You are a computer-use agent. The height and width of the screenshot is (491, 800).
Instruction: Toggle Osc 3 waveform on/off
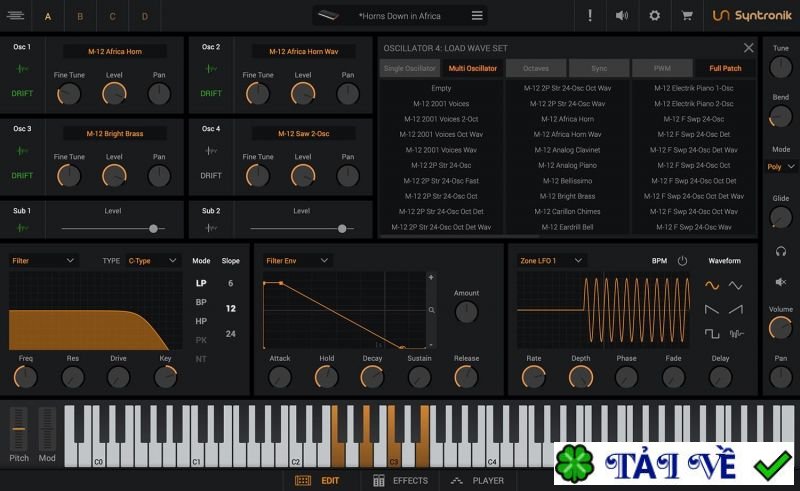pyautogui.click(x=22, y=151)
